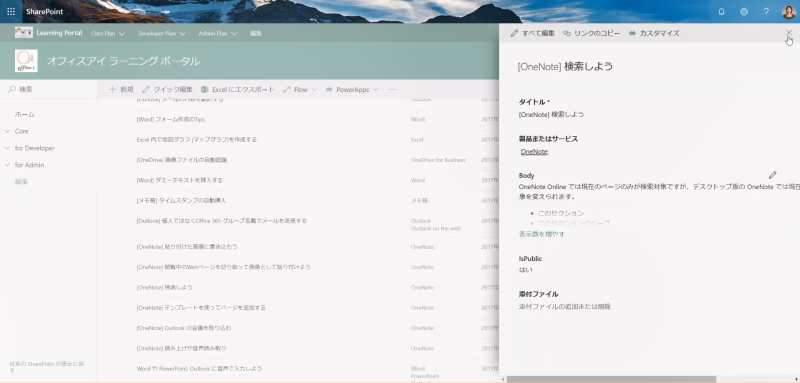
Task: Click the Learning Portal site name
Action: point(59,33)
